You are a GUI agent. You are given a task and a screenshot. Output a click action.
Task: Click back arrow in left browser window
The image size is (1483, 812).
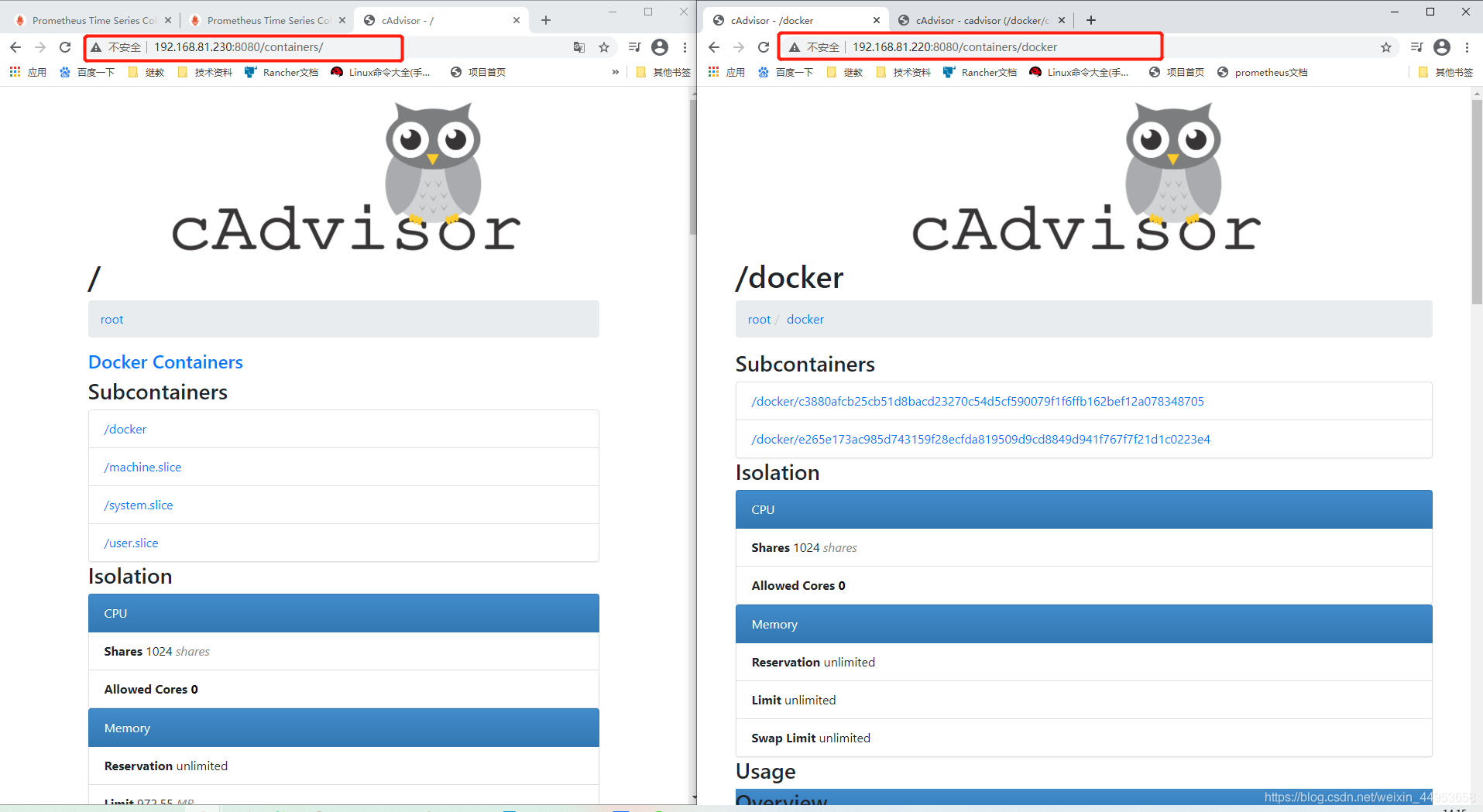point(15,47)
